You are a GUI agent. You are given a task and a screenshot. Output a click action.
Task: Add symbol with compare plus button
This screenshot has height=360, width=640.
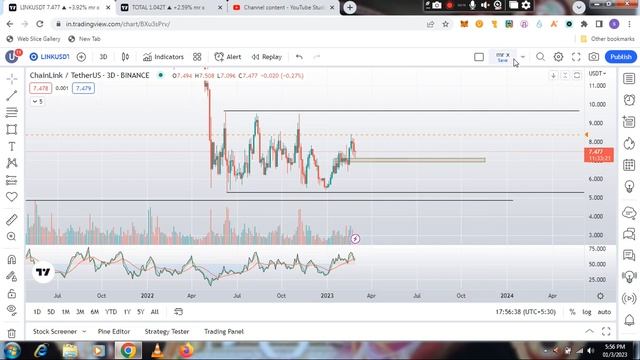81,57
